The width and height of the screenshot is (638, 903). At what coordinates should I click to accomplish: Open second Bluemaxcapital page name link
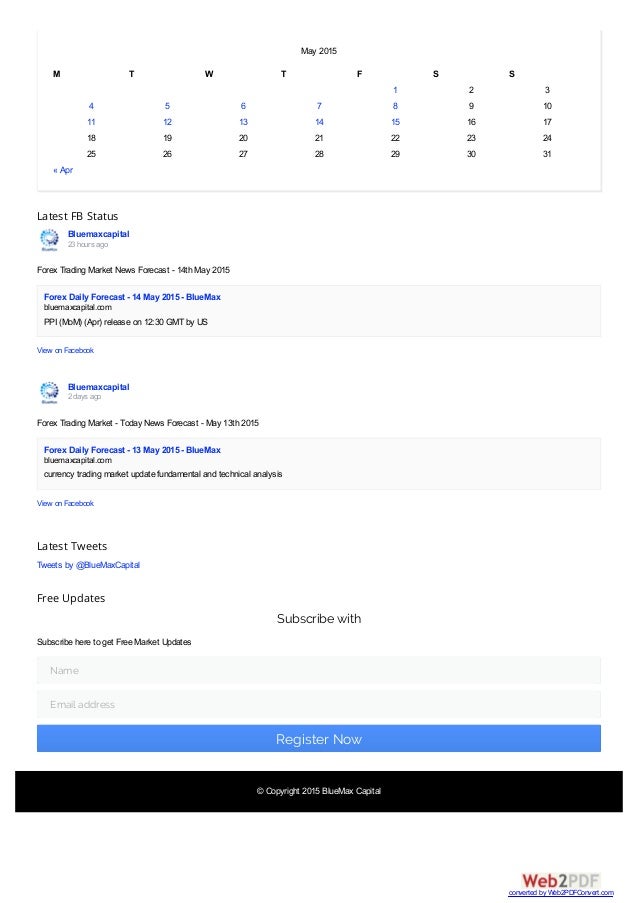coord(98,387)
